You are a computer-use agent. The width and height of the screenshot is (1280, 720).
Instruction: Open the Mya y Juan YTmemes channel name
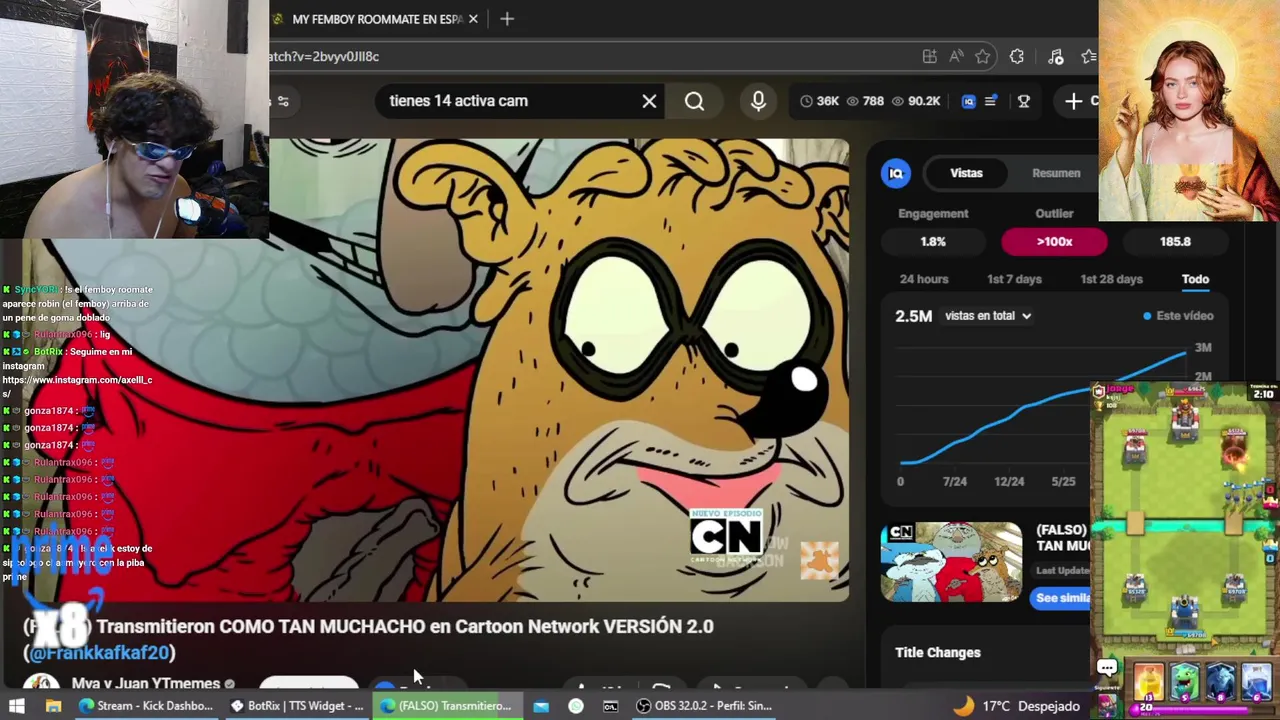[146, 683]
